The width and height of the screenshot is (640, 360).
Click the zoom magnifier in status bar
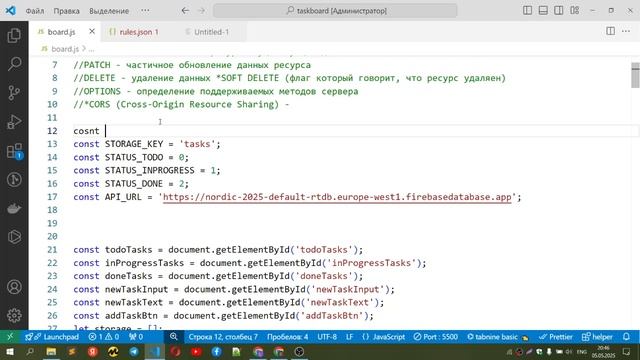[173, 337]
